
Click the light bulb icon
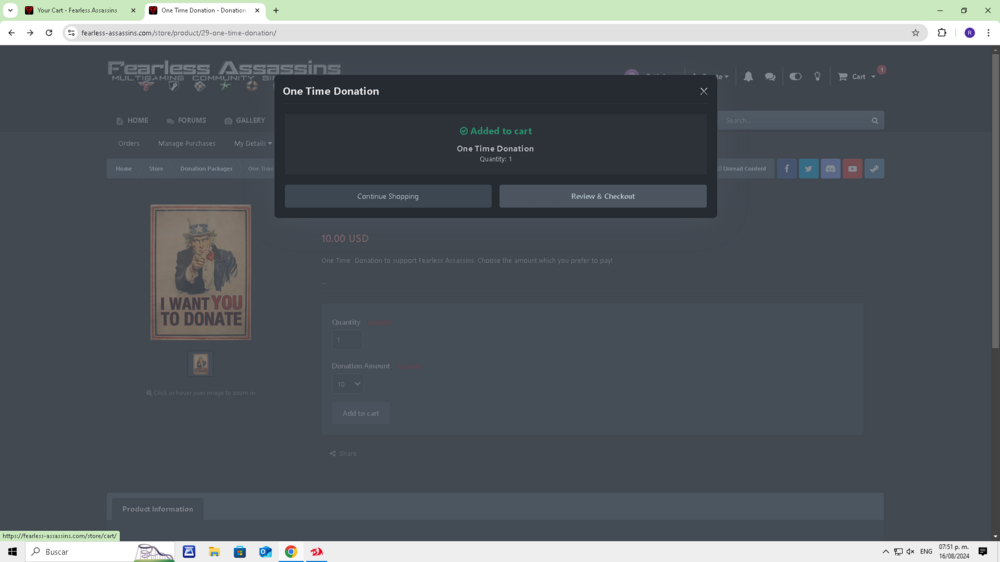click(817, 77)
